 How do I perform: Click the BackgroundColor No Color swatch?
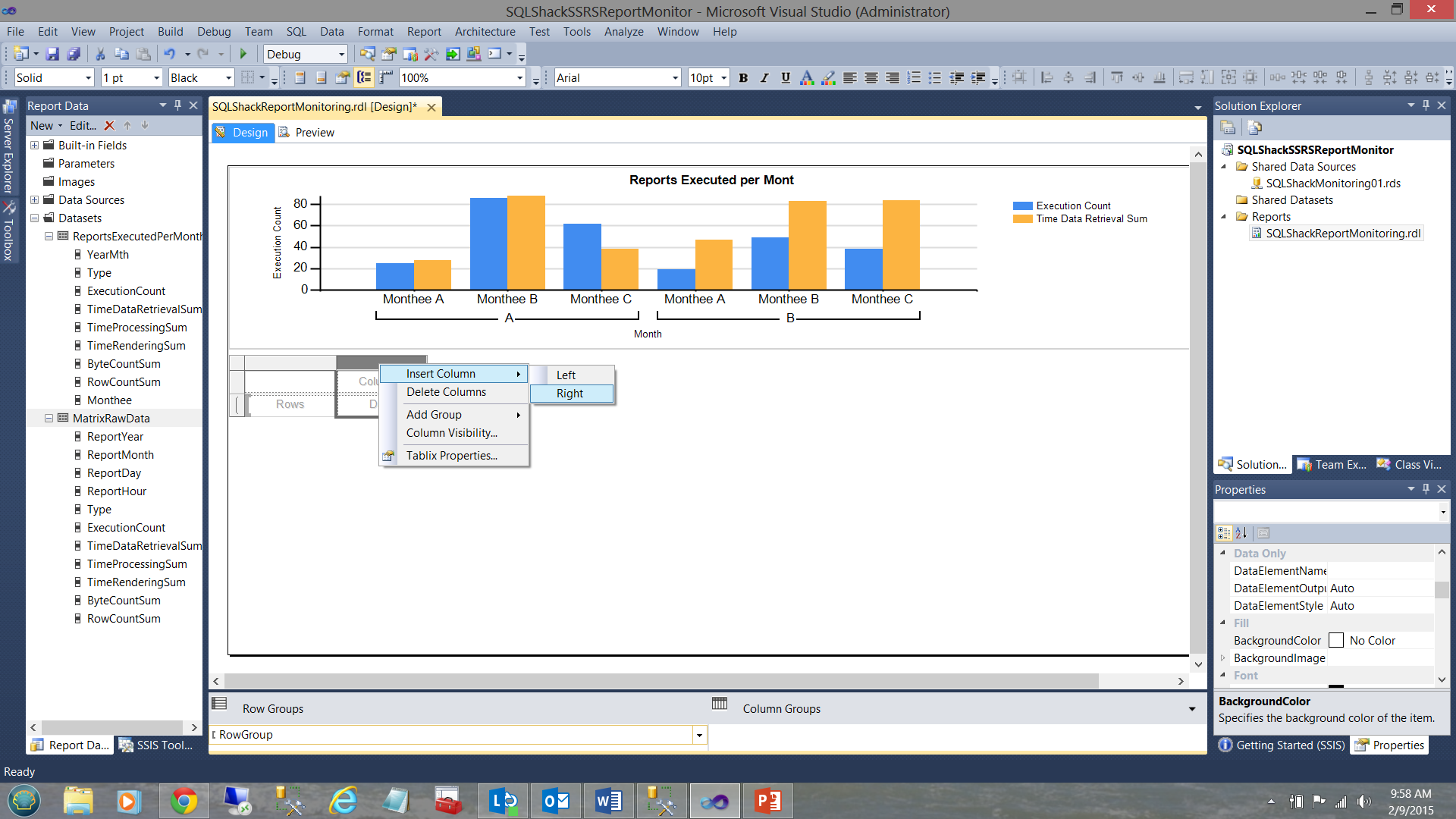[1336, 640]
